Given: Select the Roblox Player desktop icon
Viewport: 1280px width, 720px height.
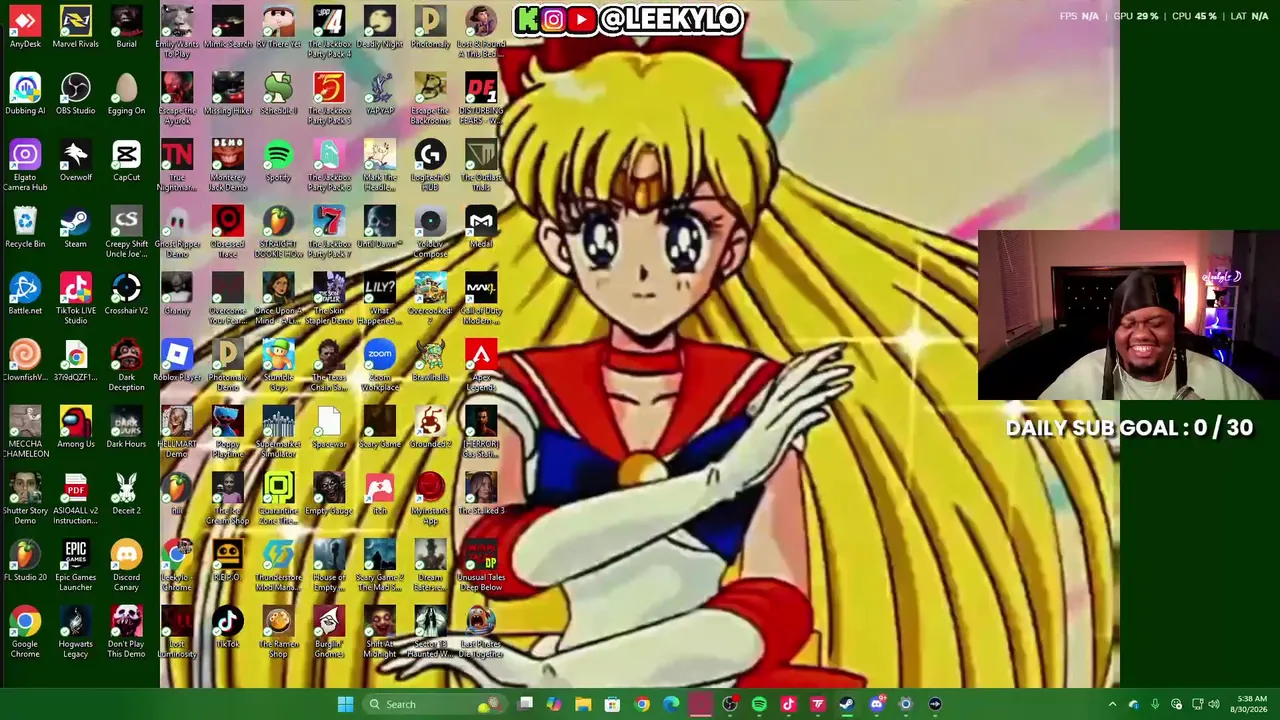Looking at the screenshot, I should [x=177, y=360].
